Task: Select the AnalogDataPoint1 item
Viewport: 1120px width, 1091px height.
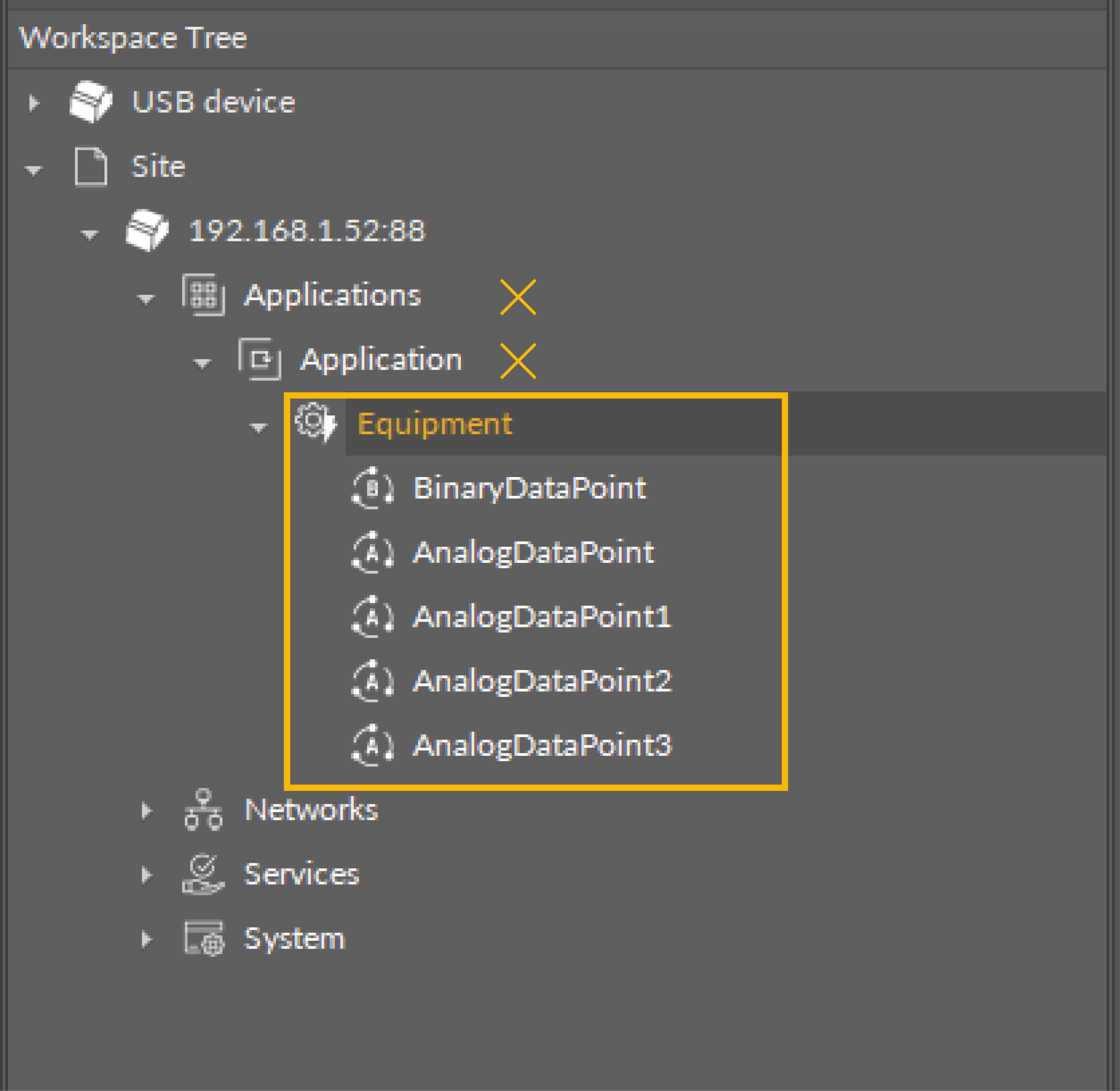Action: (541, 617)
